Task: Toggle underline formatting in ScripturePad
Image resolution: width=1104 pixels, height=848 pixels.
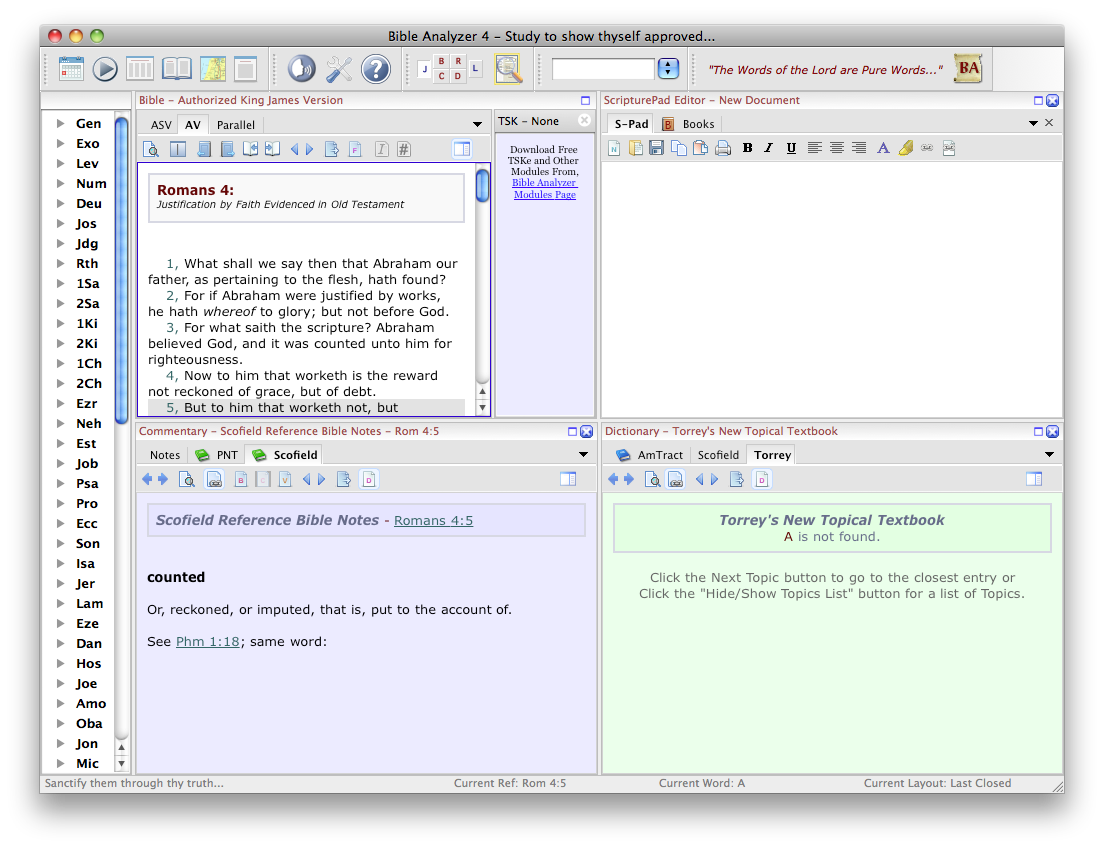Action: [x=791, y=148]
